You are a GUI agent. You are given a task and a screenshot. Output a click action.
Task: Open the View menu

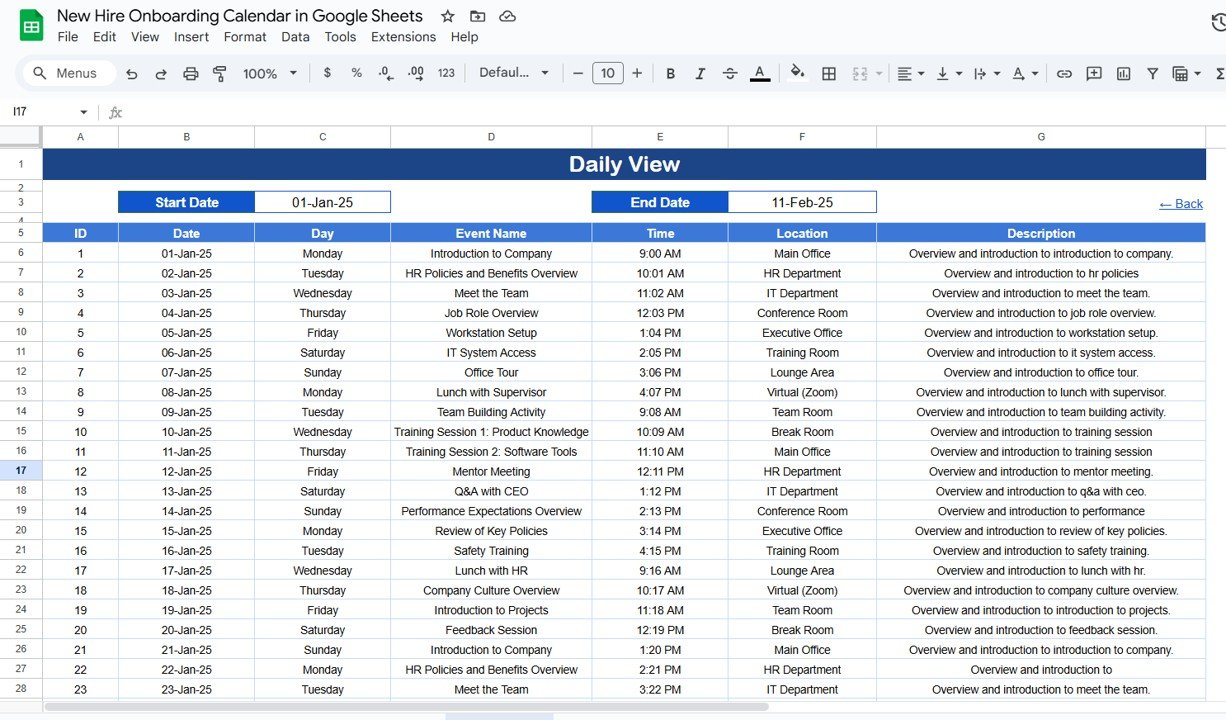point(145,37)
